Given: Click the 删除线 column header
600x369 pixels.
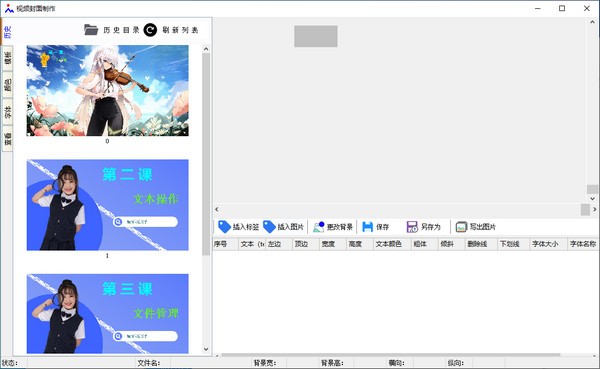Looking at the screenshot, I should (481, 244).
